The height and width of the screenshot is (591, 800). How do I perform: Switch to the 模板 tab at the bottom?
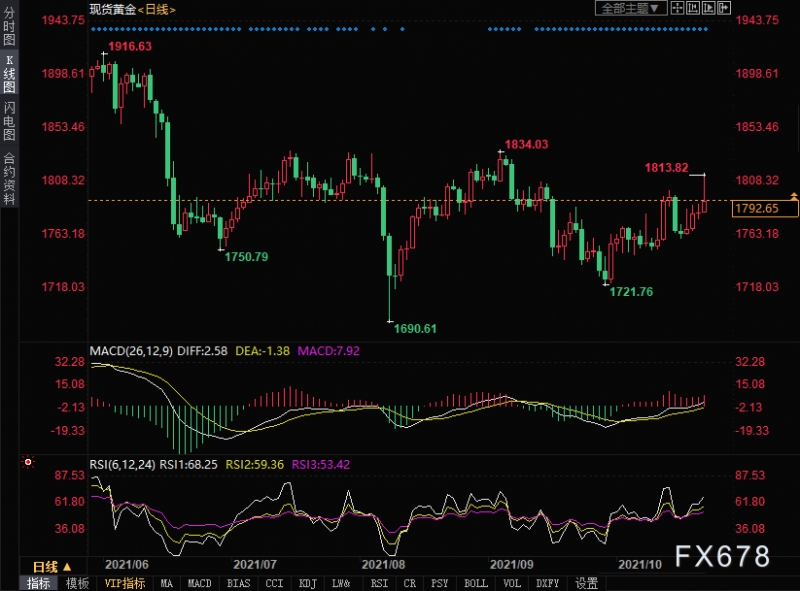(x=77, y=584)
